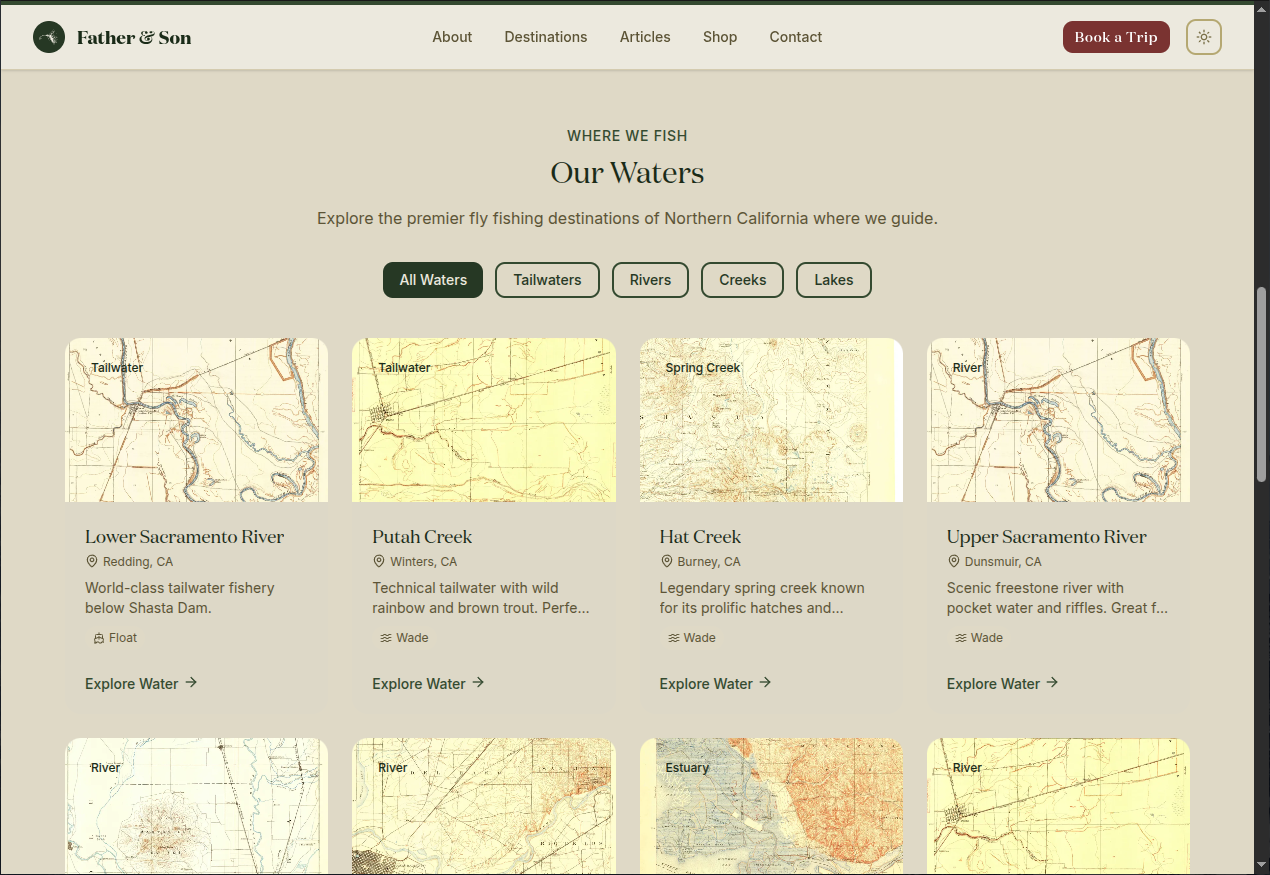This screenshot has width=1270, height=875.
Task: Open Explore Water for Upper Sacramento River
Action: coord(995,683)
